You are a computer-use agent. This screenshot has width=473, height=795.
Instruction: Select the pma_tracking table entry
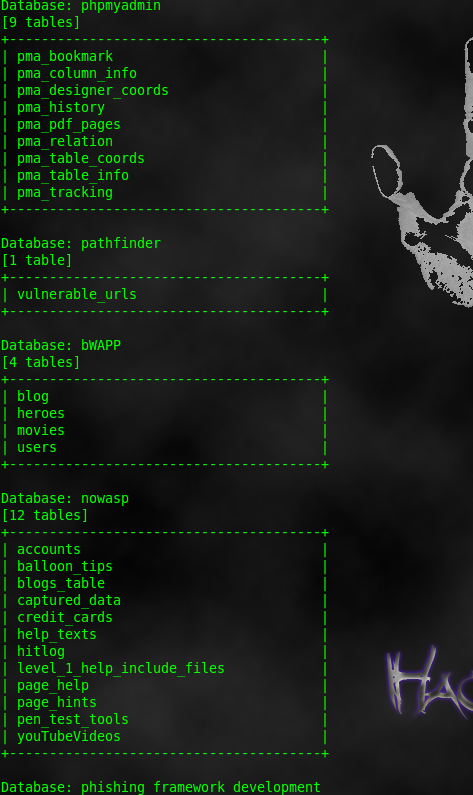65,193
